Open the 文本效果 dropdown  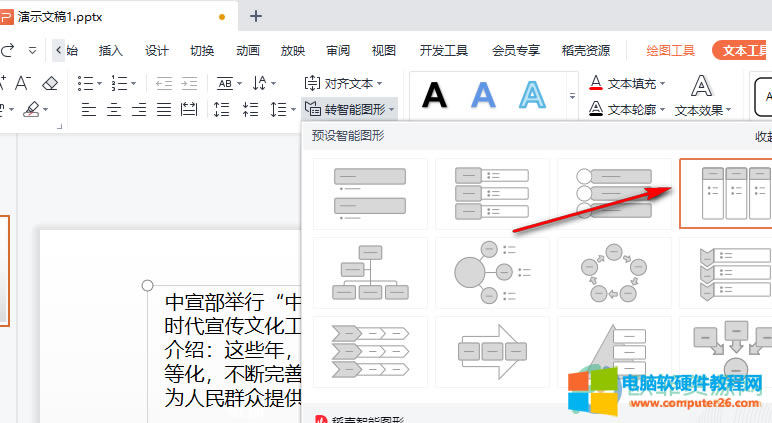[x=703, y=110]
